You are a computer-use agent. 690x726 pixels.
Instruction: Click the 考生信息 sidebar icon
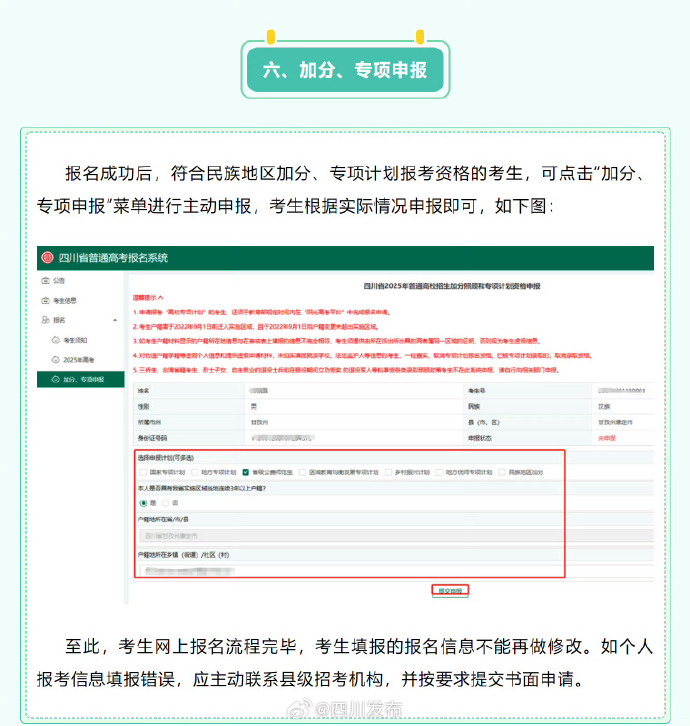[x=45, y=300]
